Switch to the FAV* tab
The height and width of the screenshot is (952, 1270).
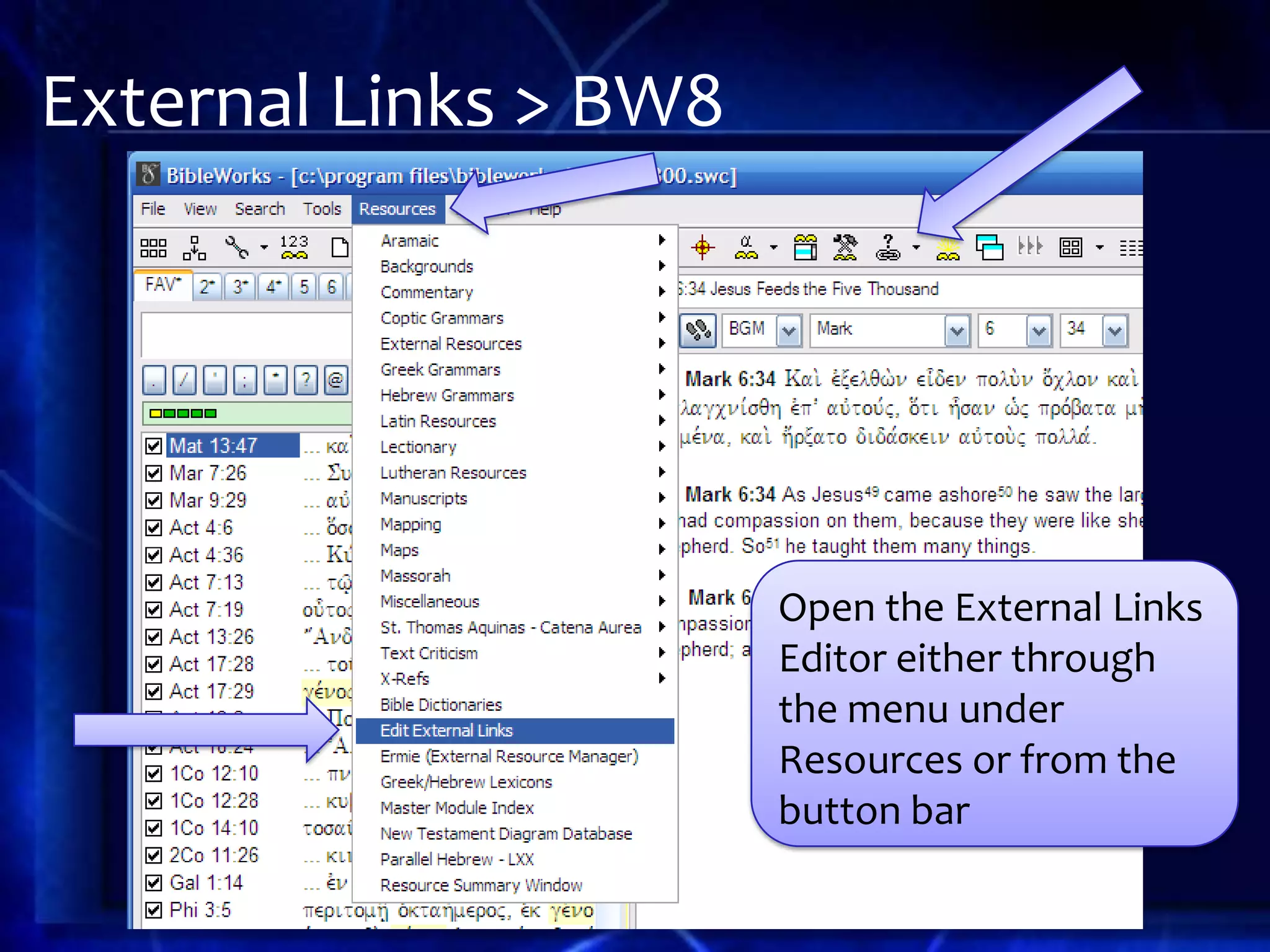[x=163, y=286]
